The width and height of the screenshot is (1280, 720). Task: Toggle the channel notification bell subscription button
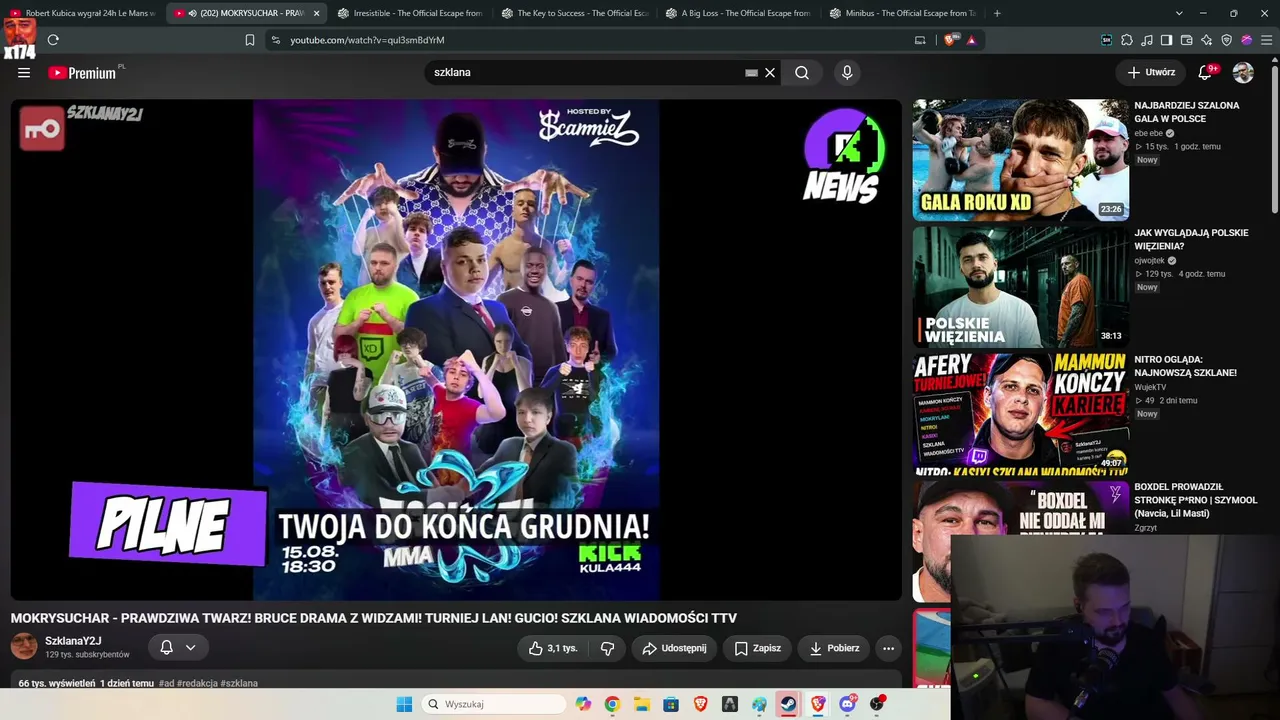(x=177, y=647)
